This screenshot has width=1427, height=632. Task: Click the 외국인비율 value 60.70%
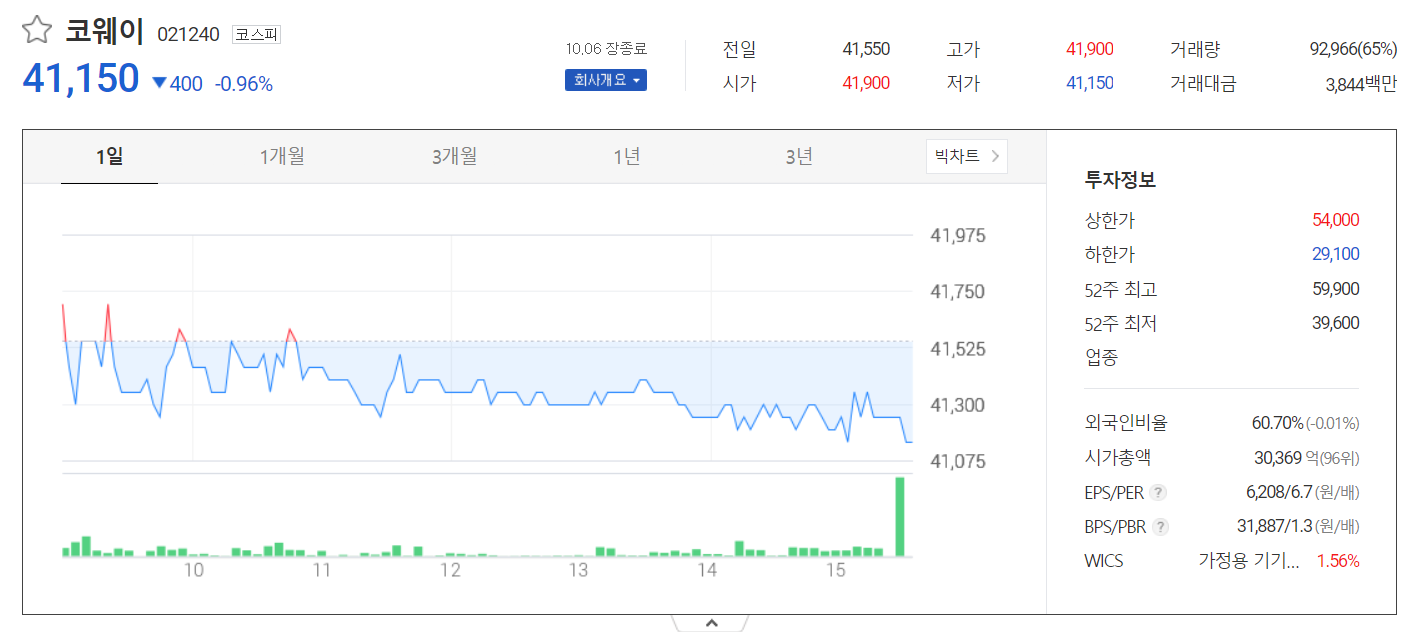coord(1277,423)
